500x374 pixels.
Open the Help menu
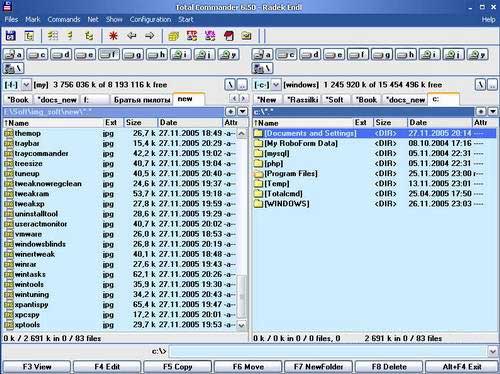[x=488, y=19]
